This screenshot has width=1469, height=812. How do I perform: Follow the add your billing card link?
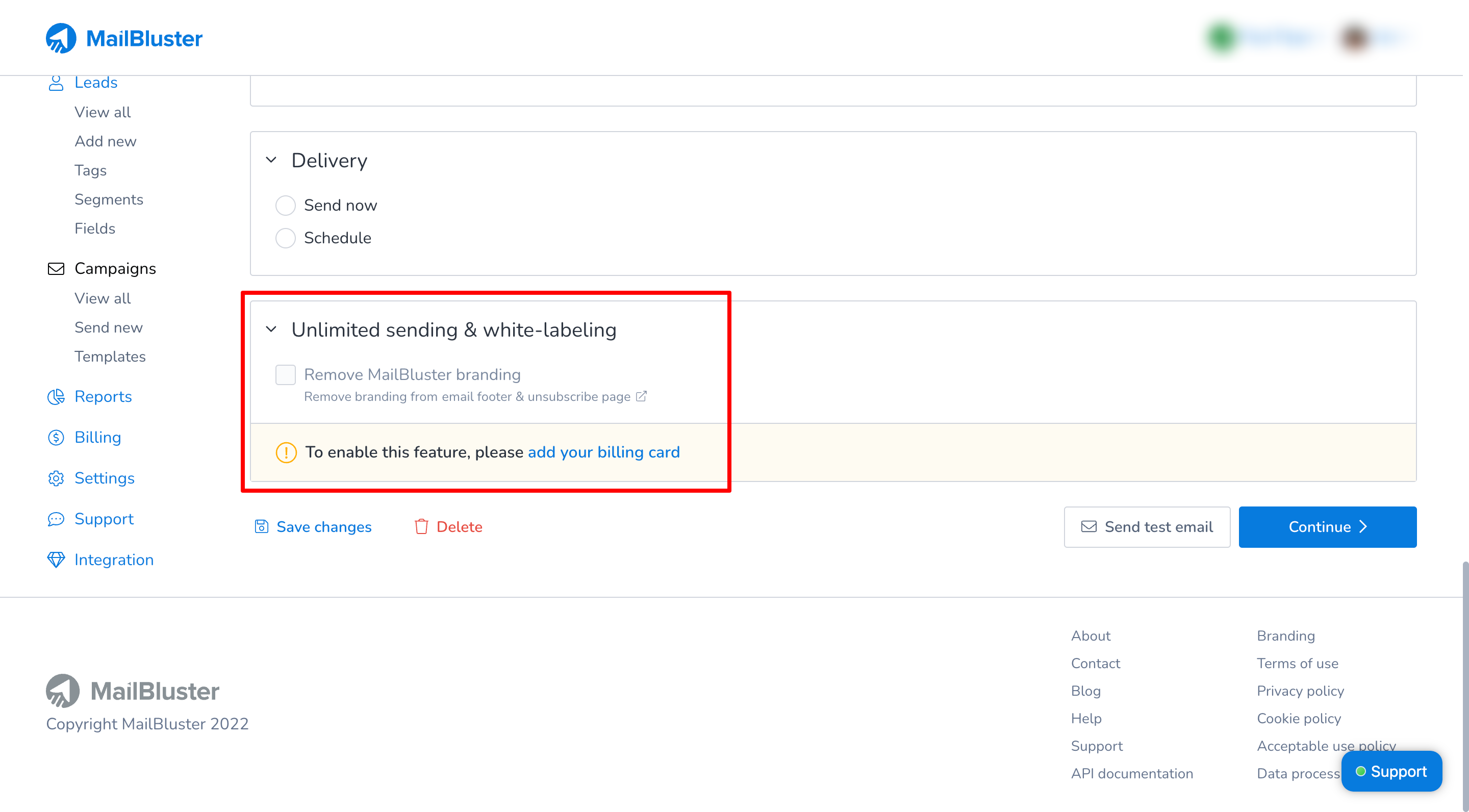[x=604, y=453]
